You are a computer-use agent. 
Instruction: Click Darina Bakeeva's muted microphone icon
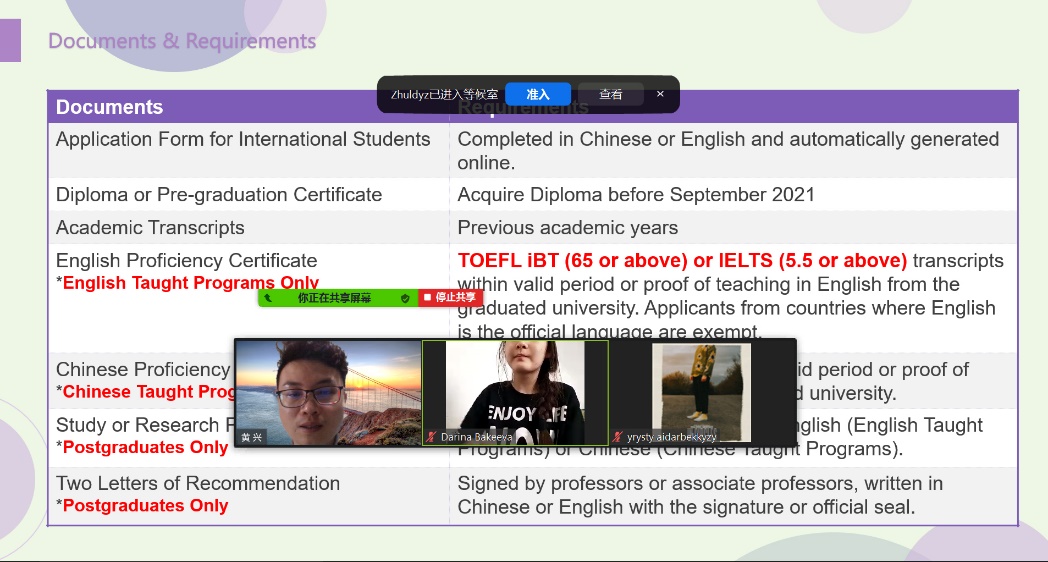pos(432,437)
